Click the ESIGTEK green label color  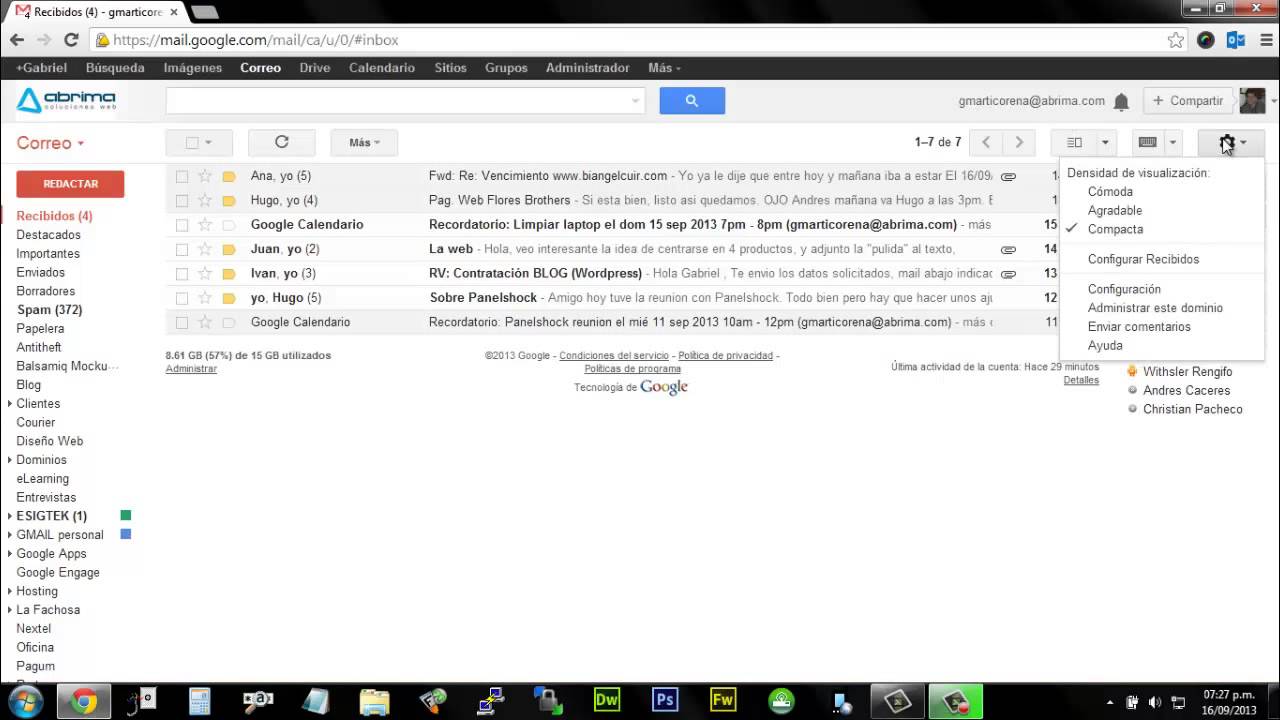click(126, 516)
